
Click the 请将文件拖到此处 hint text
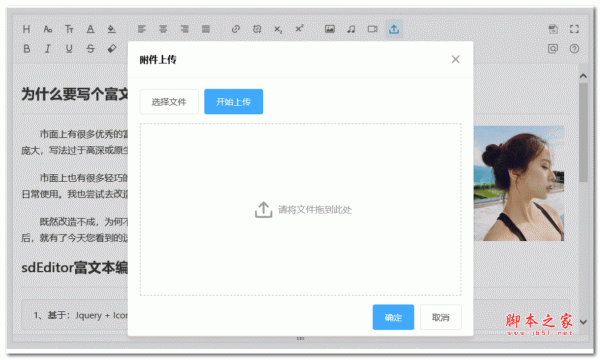point(315,210)
